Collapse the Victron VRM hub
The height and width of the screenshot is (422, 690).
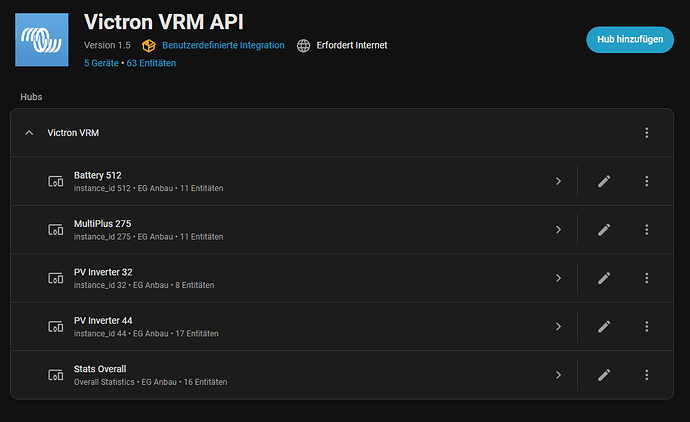tap(29, 133)
